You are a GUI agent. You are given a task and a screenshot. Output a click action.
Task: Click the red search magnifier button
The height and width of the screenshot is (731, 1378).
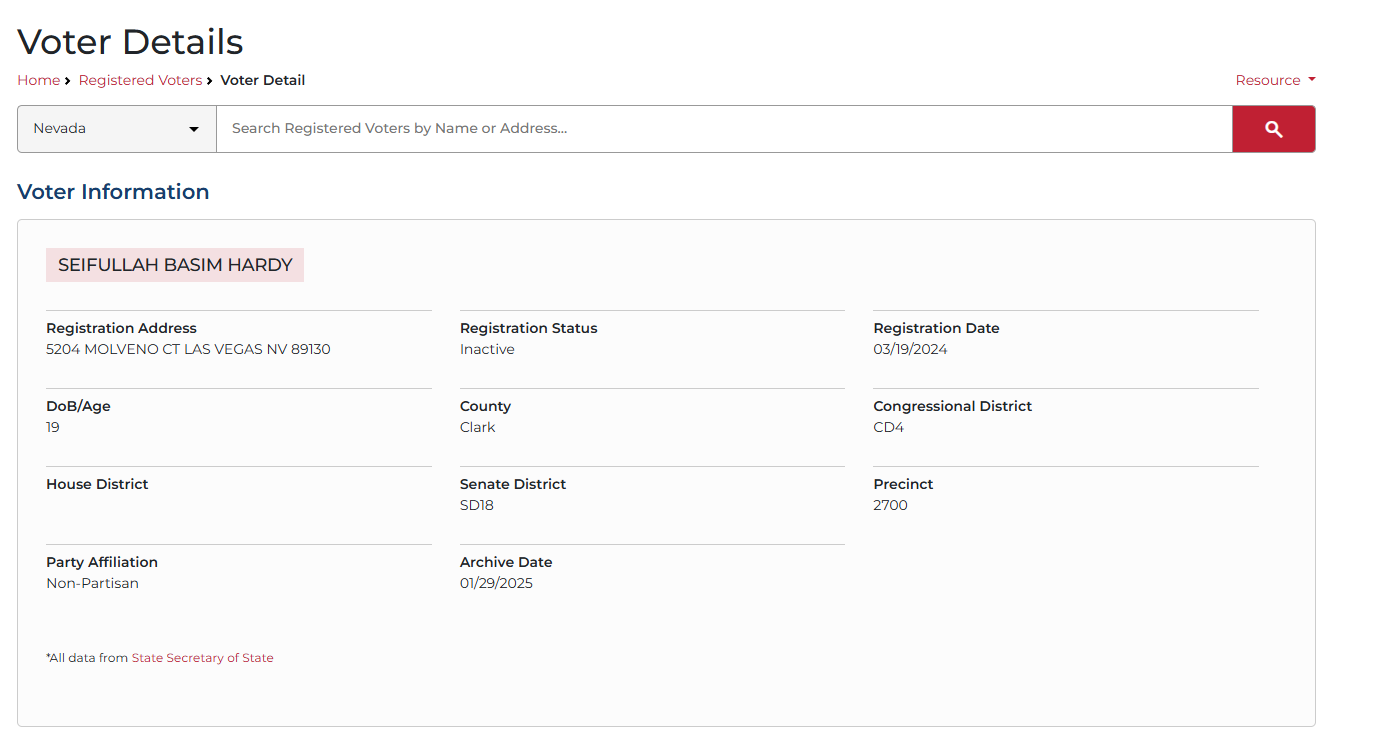[x=1273, y=129]
